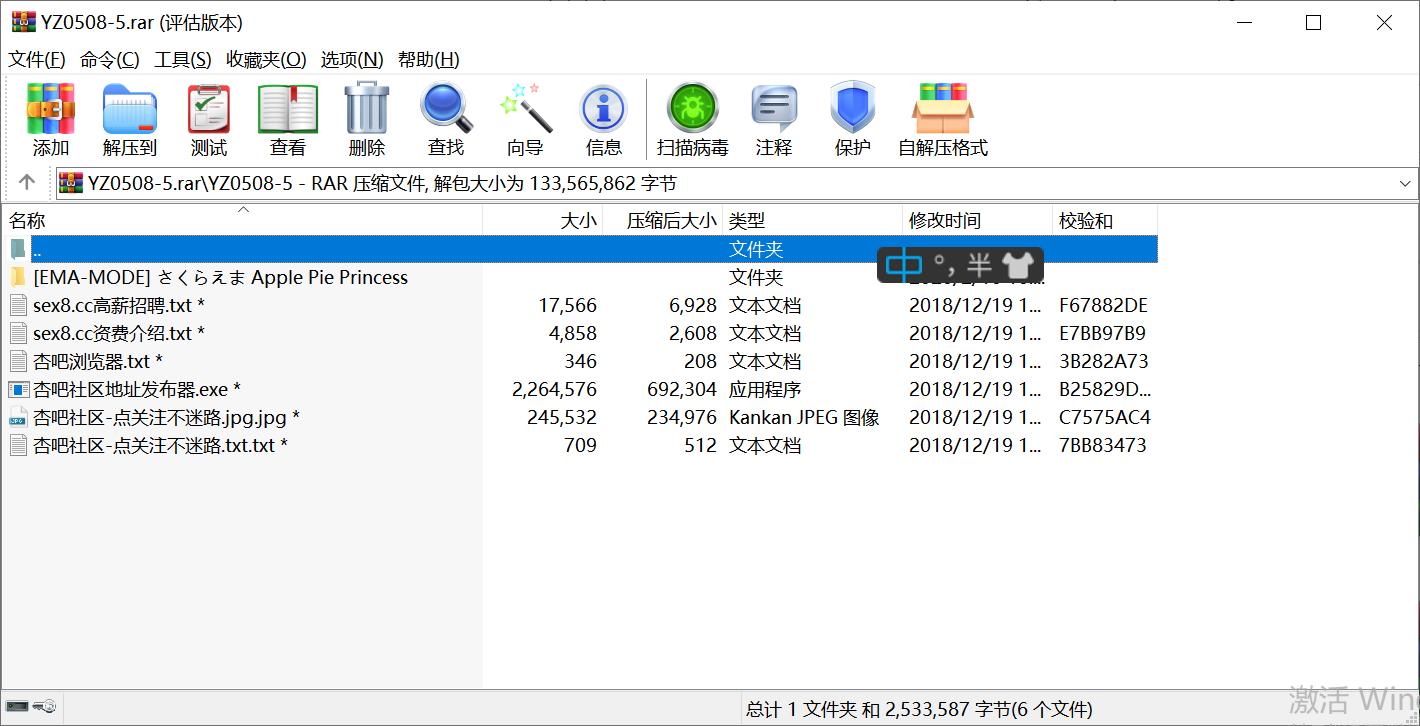Click the 自解压格式 (SFX) icon
Viewport: 1420px width, 726px height.
click(943, 120)
